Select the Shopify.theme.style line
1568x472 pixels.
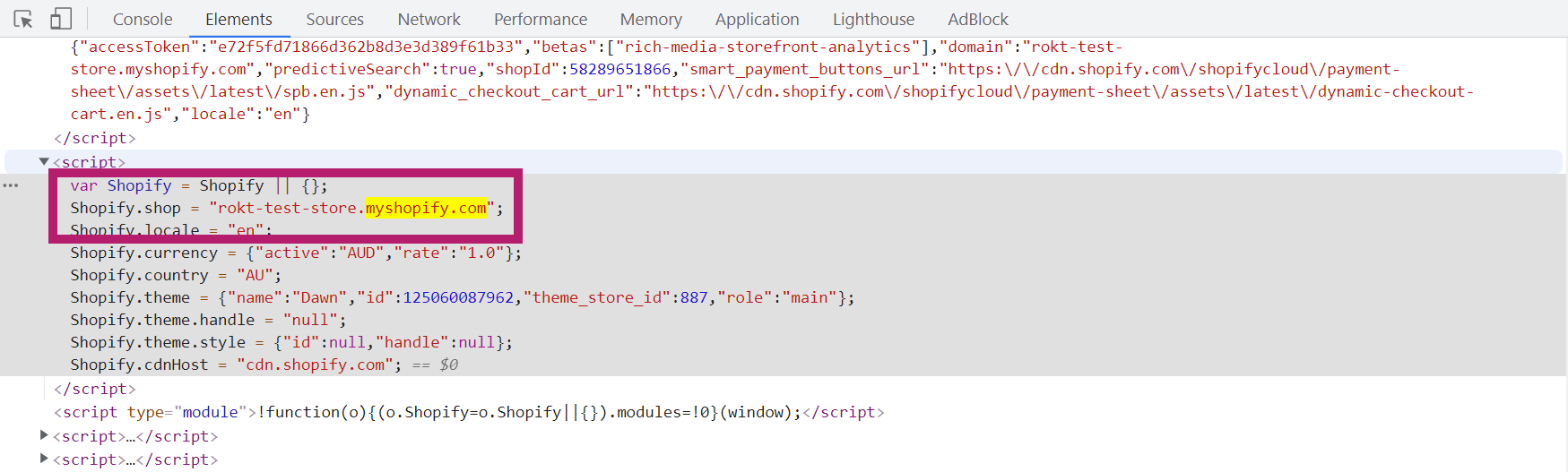pyautogui.click(x=291, y=342)
